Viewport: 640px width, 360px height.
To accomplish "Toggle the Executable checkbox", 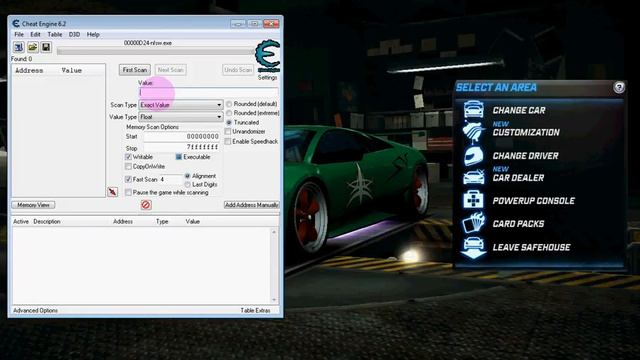I will (x=178, y=157).
